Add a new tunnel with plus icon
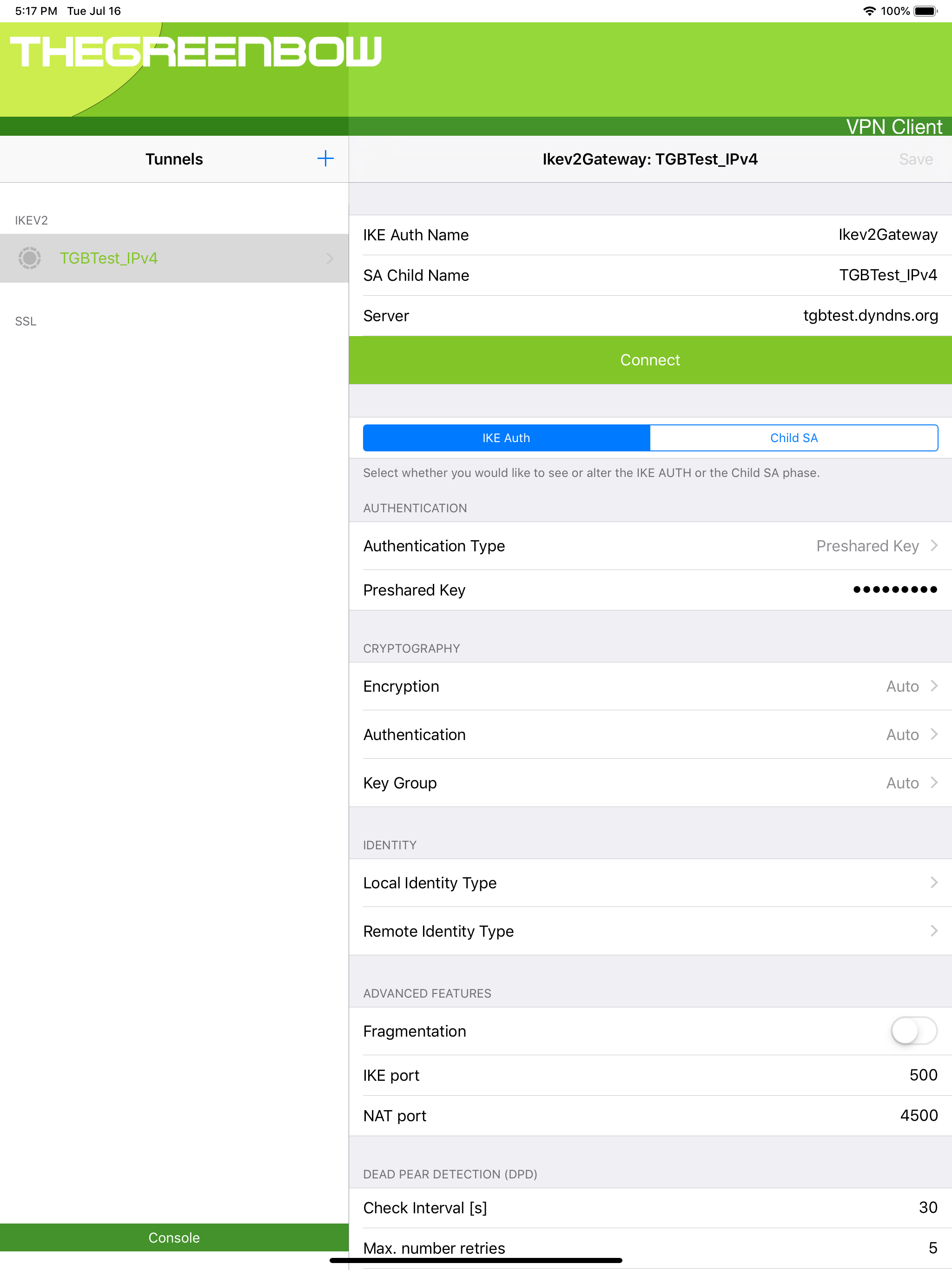Viewport: 952px width, 1270px height. pos(325,159)
